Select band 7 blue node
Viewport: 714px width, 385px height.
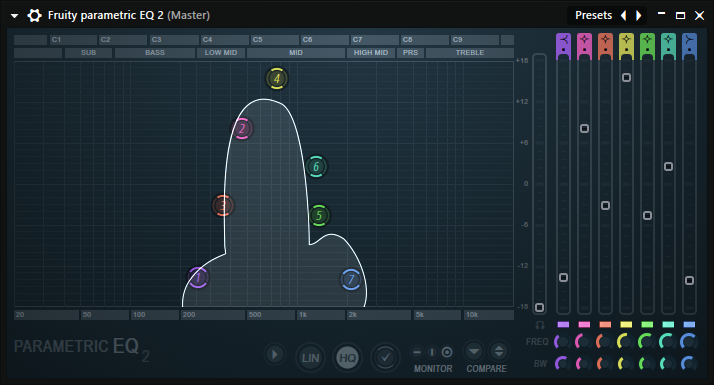pyautogui.click(x=351, y=280)
